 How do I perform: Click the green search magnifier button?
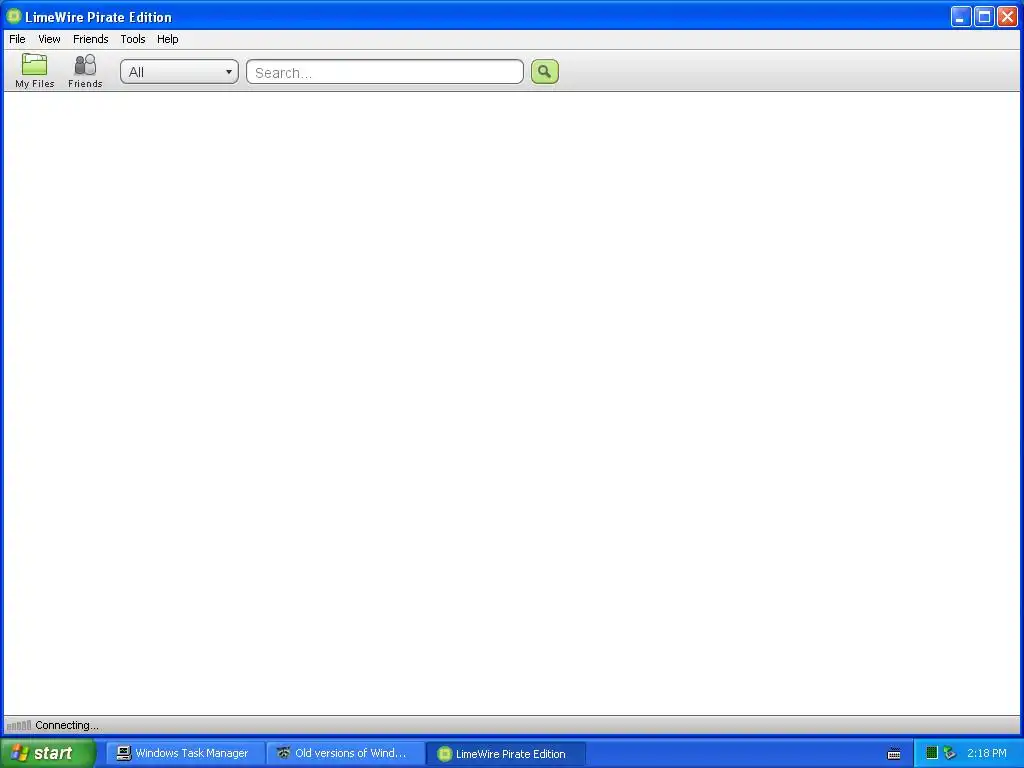tap(545, 72)
